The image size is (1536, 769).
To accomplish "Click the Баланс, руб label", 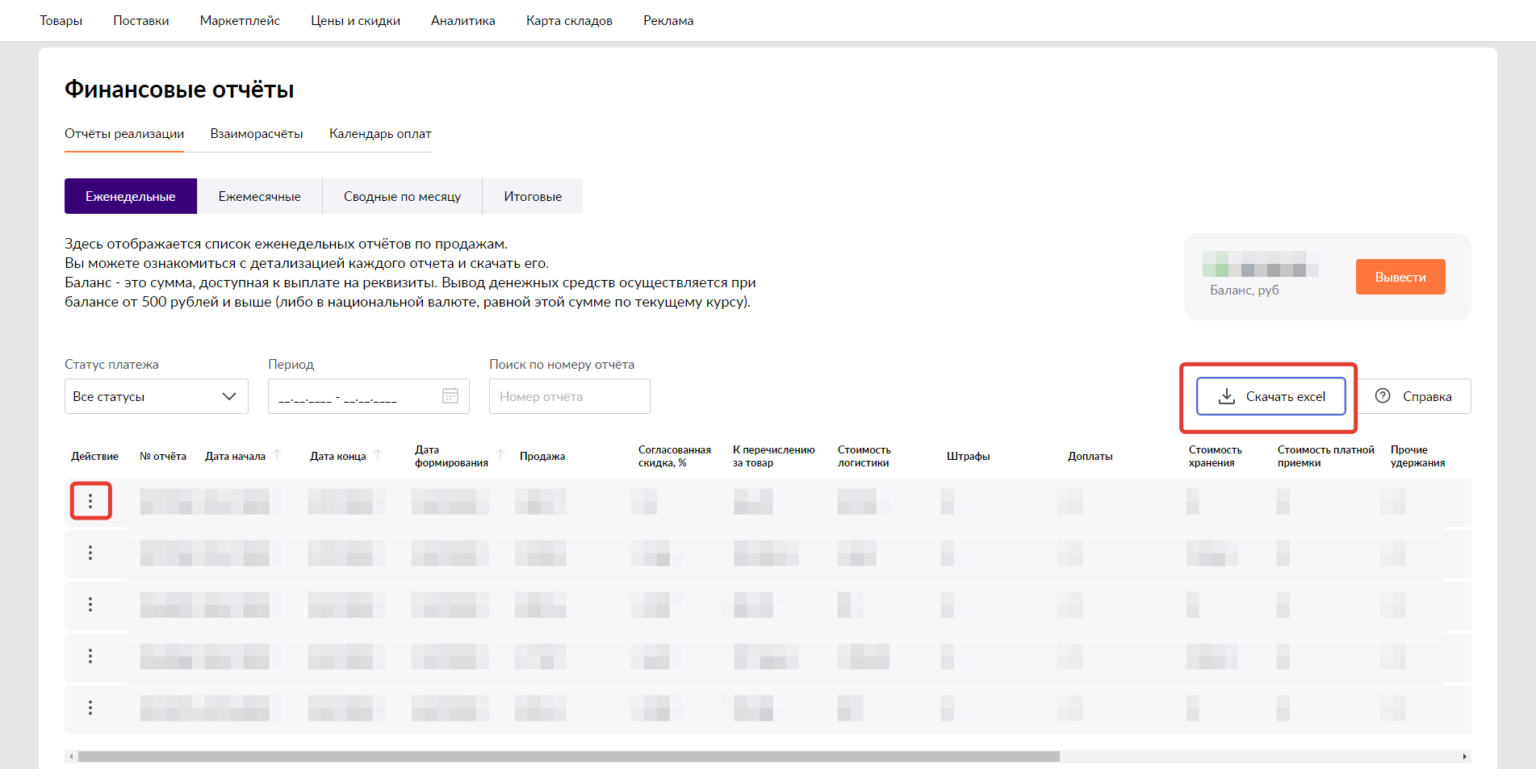I will [x=1244, y=290].
